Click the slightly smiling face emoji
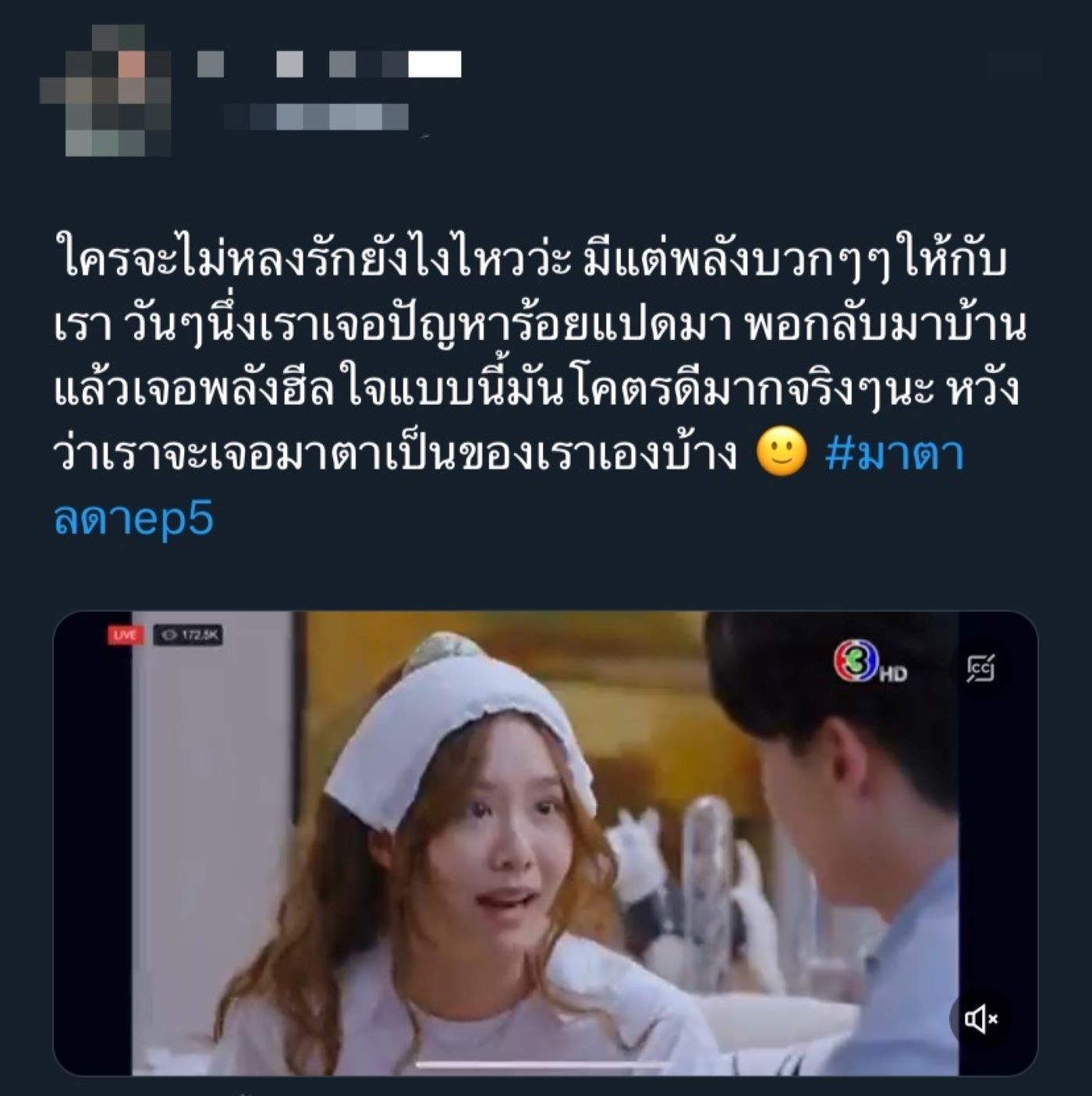This screenshot has height=1096, width=1092. point(782,452)
